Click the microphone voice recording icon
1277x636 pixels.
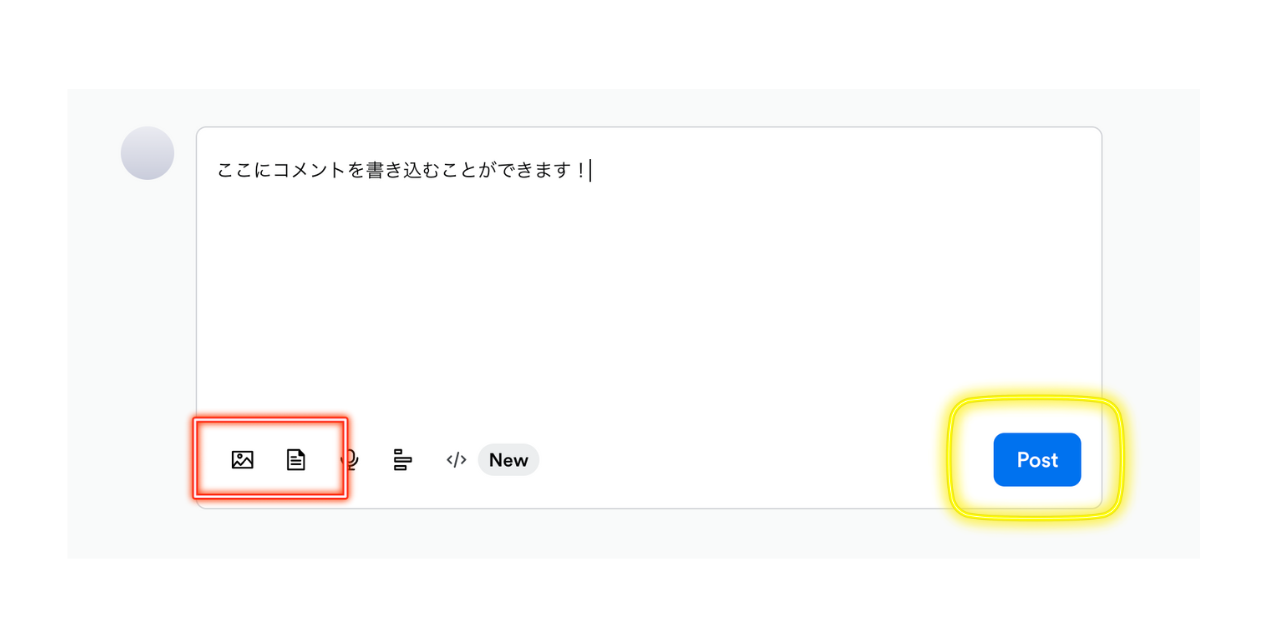(x=351, y=460)
